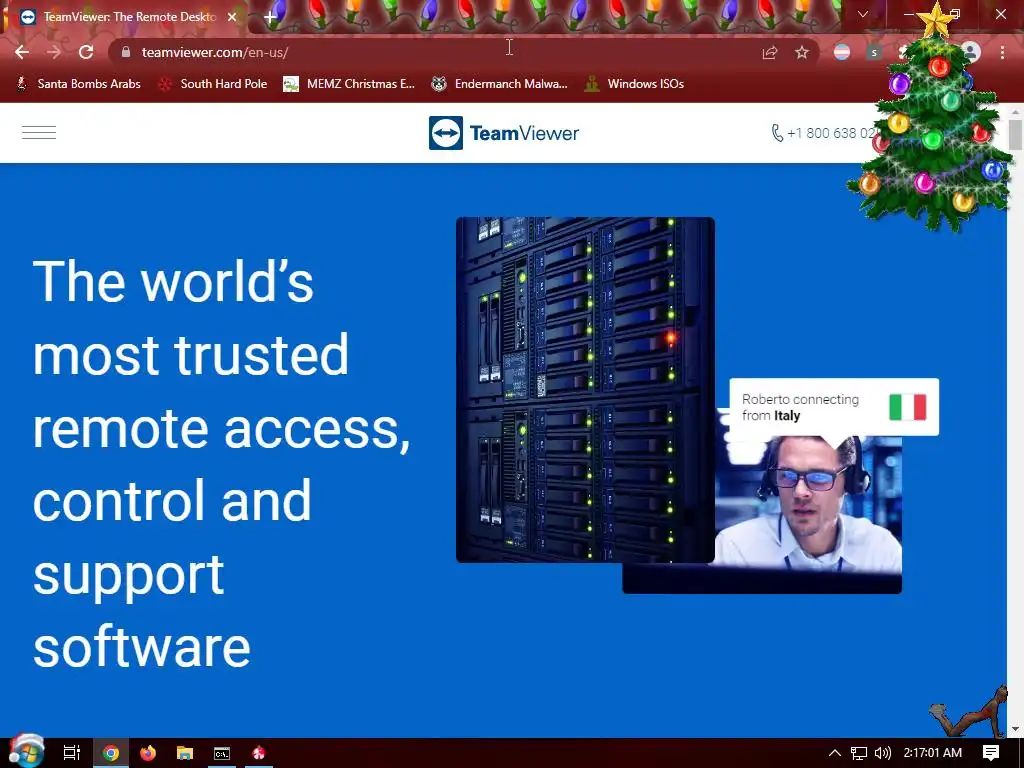
Task: Expand hidden system tray icons
Action: (x=835, y=753)
